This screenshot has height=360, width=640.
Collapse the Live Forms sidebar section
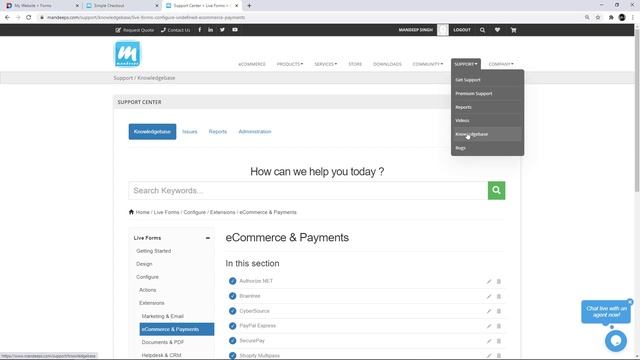coord(208,238)
